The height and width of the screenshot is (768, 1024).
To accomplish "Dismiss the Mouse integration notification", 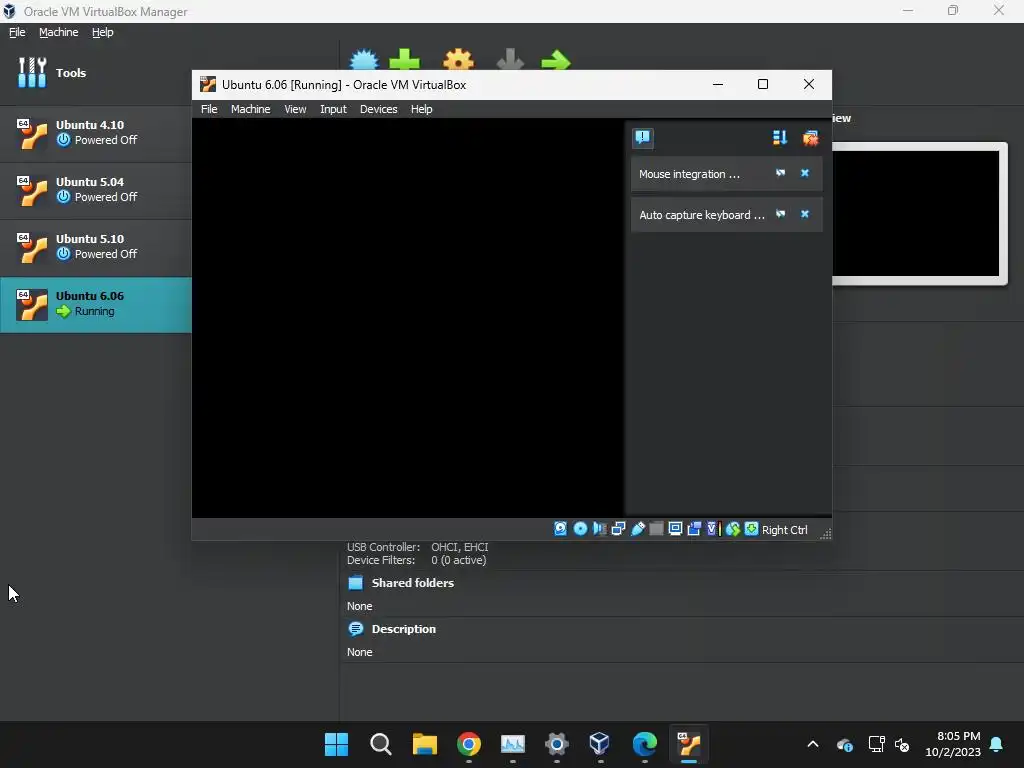I will [805, 173].
